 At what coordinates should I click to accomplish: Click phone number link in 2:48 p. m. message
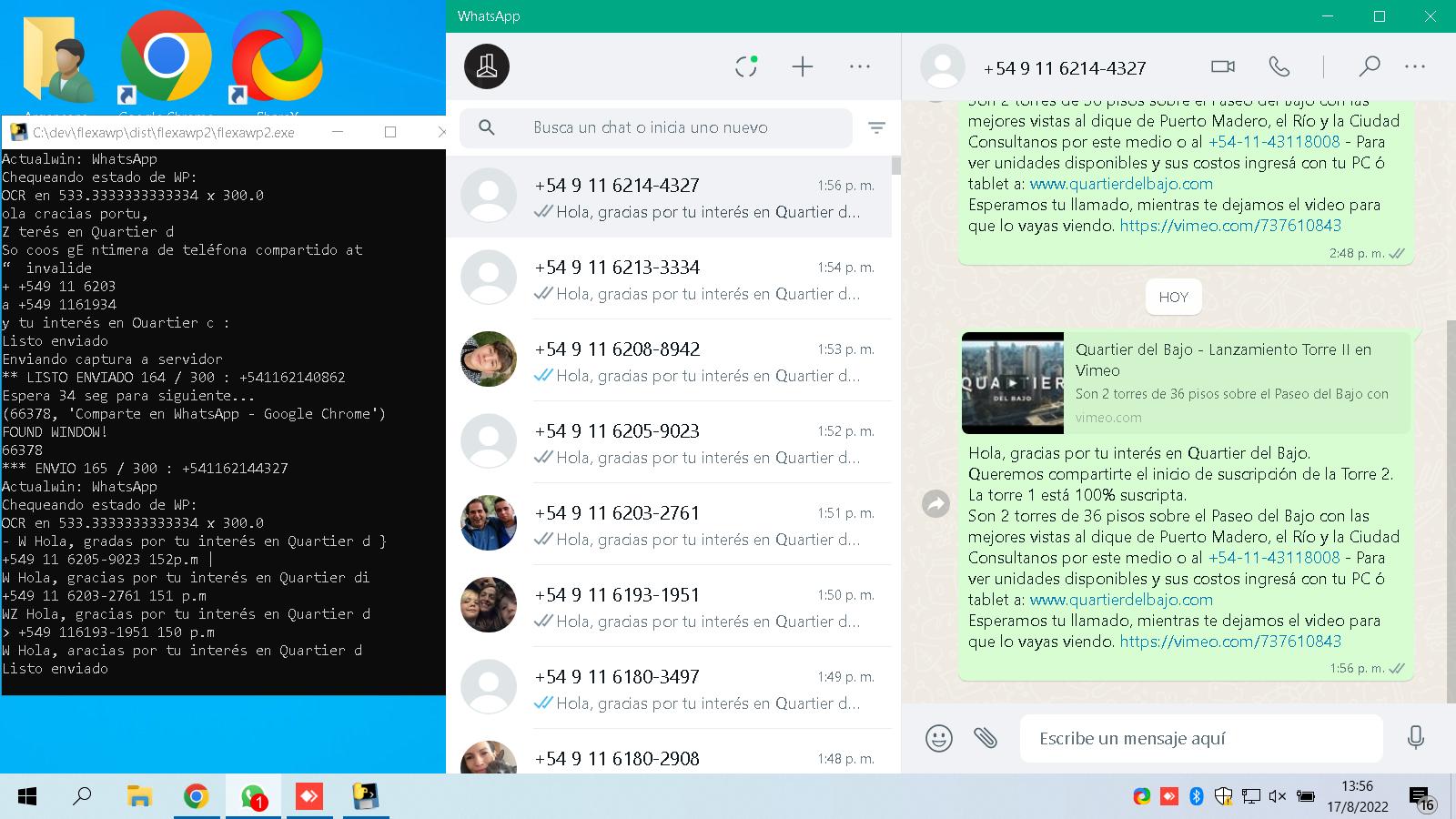(1274, 142)
